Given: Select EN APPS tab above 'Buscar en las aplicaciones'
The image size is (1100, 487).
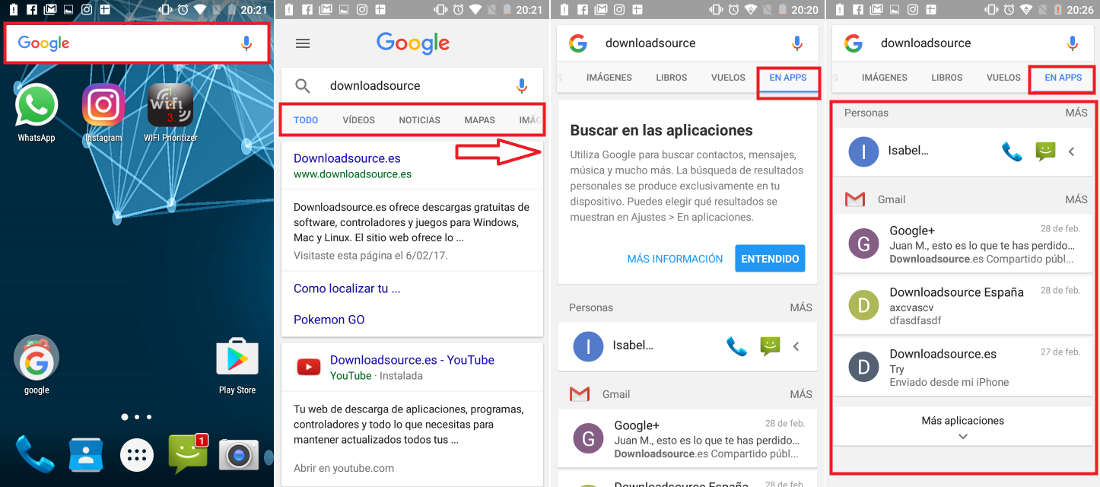Looking at the screenshot, I should (x=788, y=78).
